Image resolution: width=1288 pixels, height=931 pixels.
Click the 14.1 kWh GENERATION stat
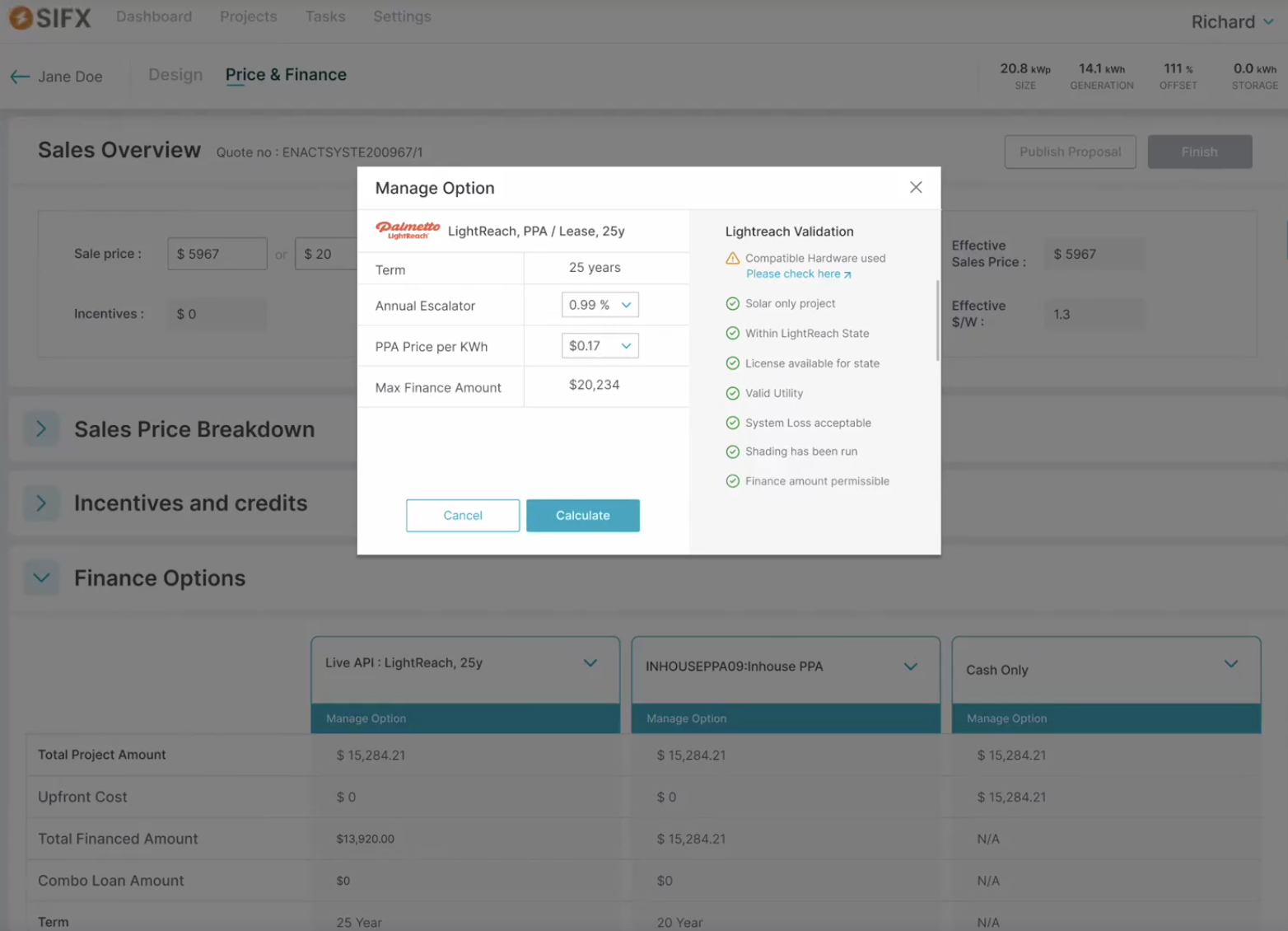(x=1102, y=76)
